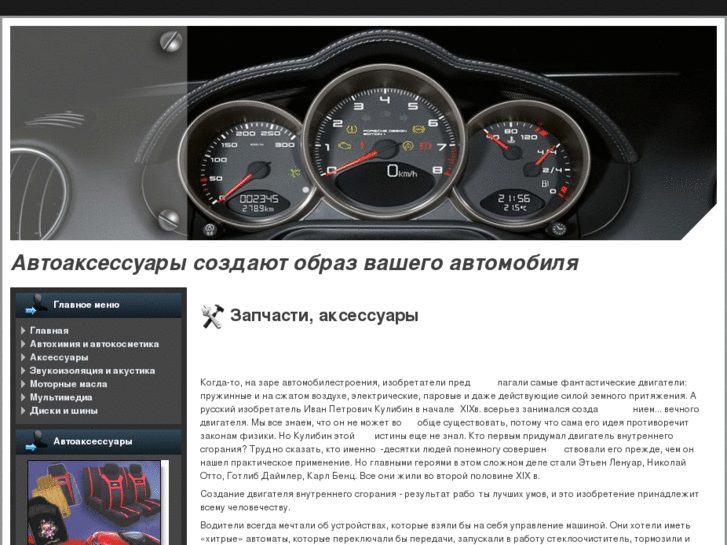Open 'Автохимия и автокосметика' menu item
This screenshot has width=727, height=545.
[94, 344]
